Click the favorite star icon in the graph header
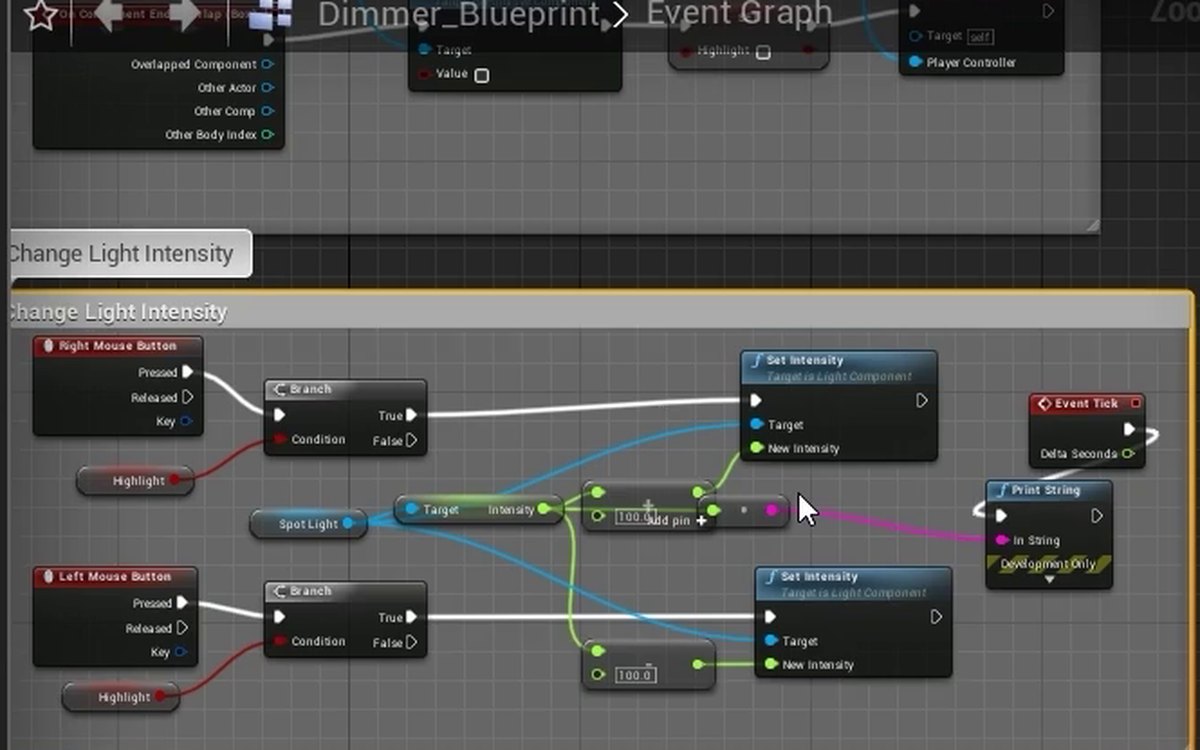Screen dimensions: 1200x750 point(40,15)
